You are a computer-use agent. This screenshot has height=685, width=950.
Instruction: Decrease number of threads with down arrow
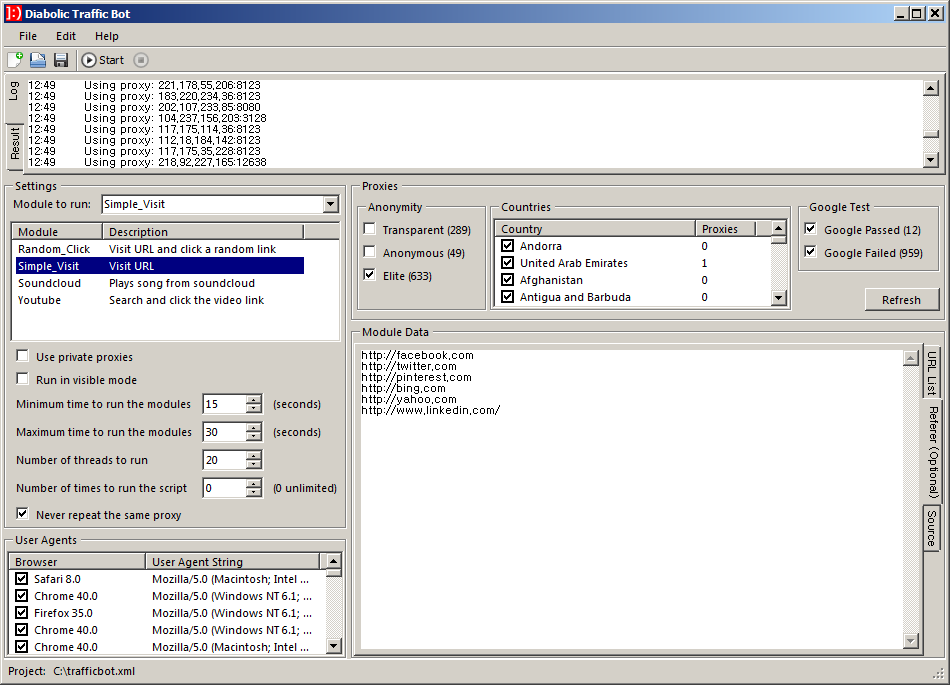coord(254,465)
